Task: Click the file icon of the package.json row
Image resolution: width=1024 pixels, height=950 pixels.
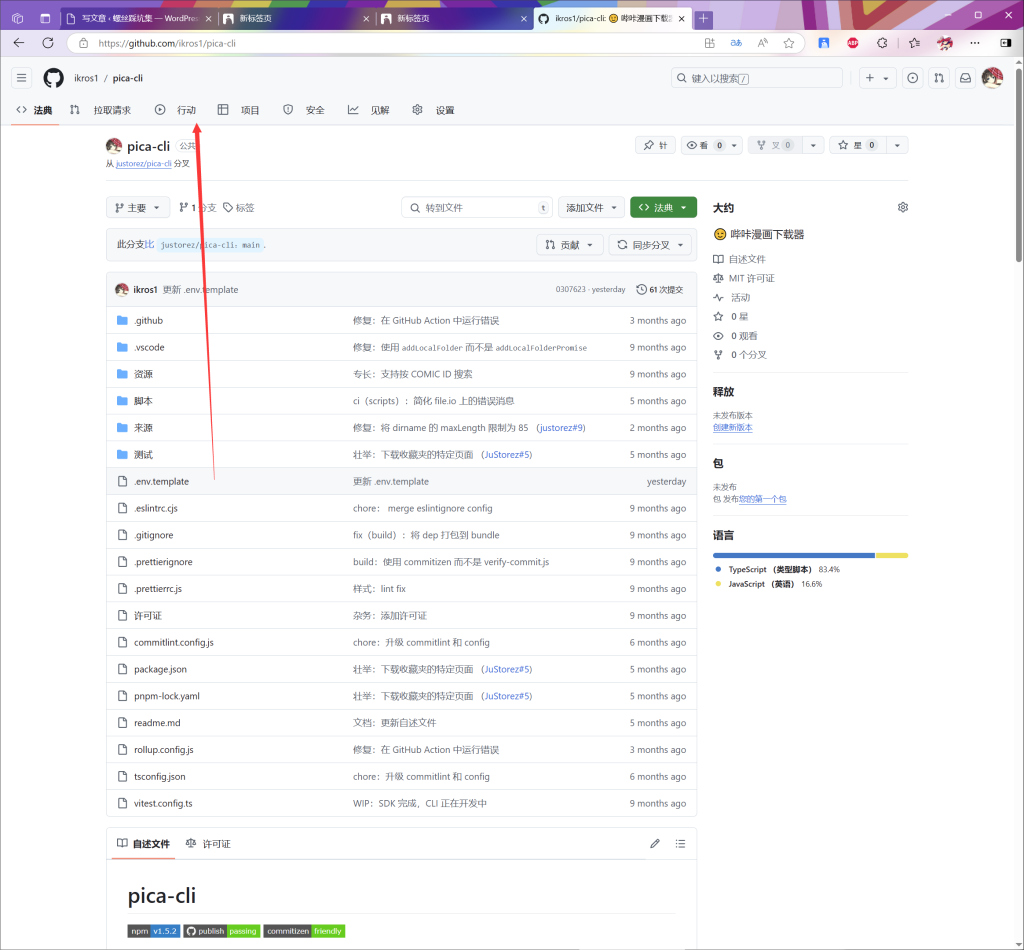Action: [x=122, y=669]
